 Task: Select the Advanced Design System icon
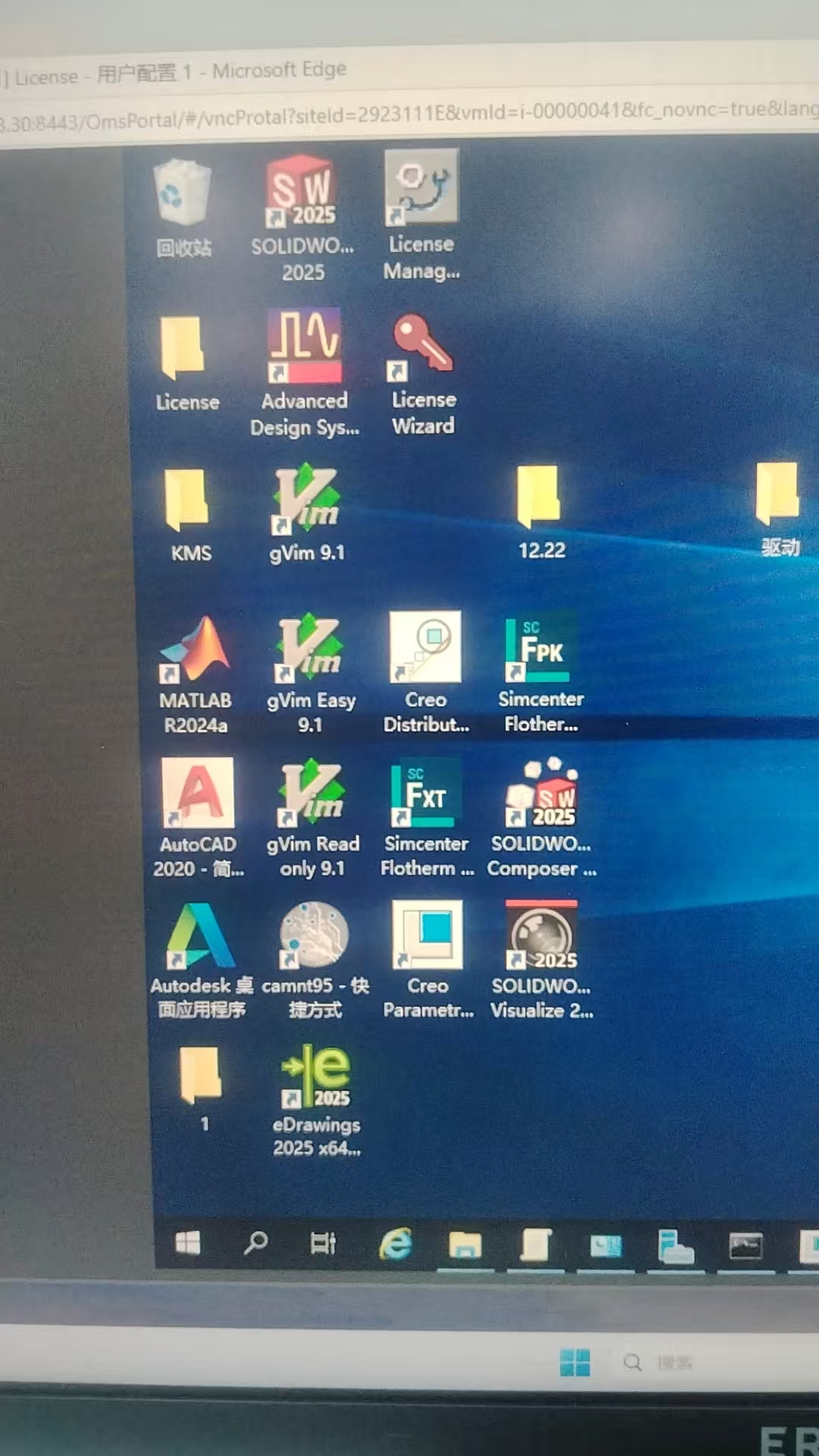point(305,347)
